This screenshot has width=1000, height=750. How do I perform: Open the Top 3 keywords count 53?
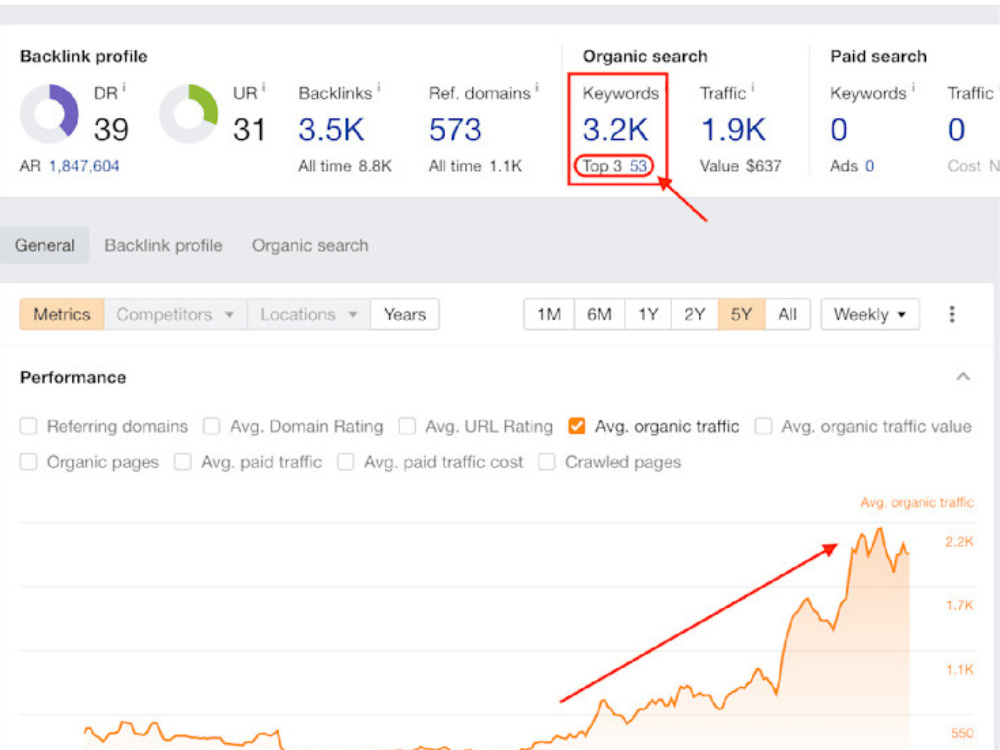[x=638, y=166]
